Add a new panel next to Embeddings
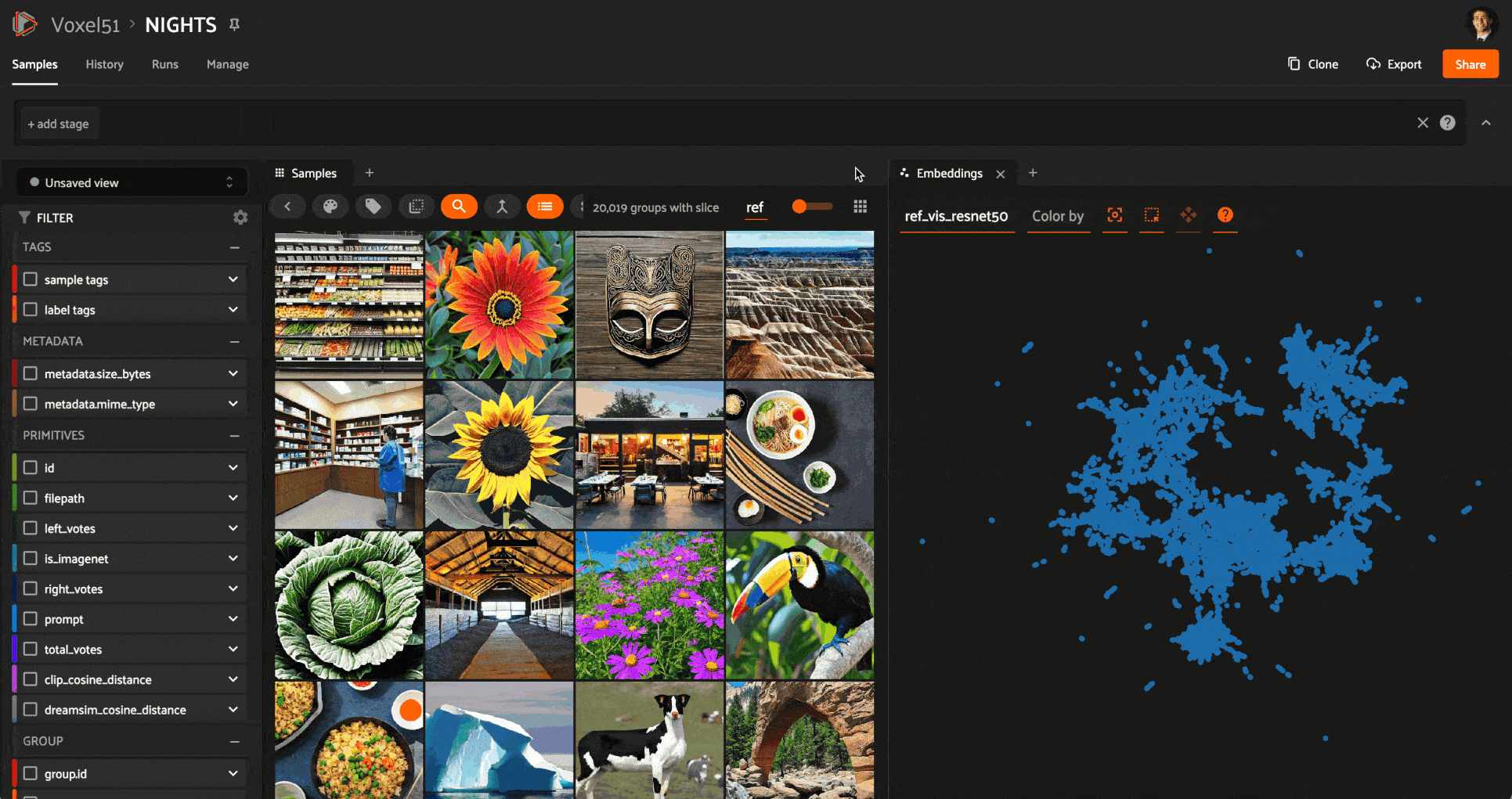The image size is (1512, 799). pyautogui.click(x=1033, y=173)
